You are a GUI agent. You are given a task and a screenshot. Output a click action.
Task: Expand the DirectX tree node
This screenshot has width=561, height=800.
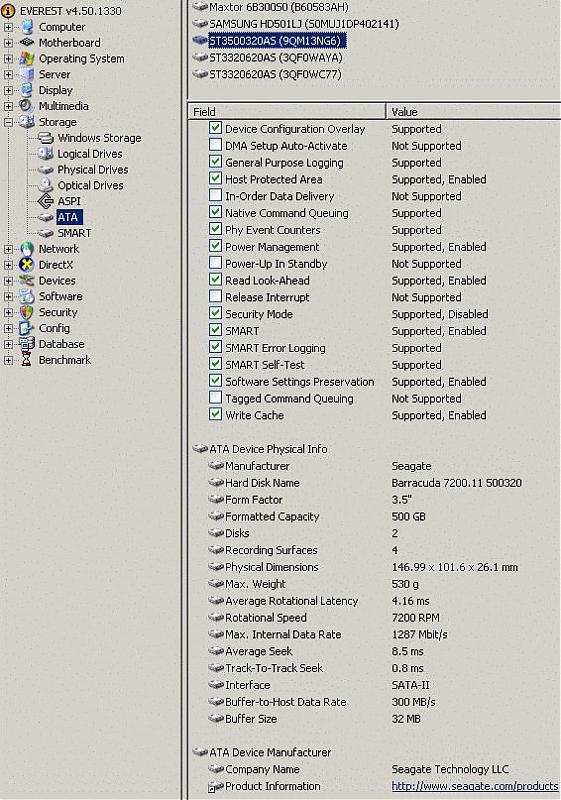pyautogui.click(x=8, y=265)
